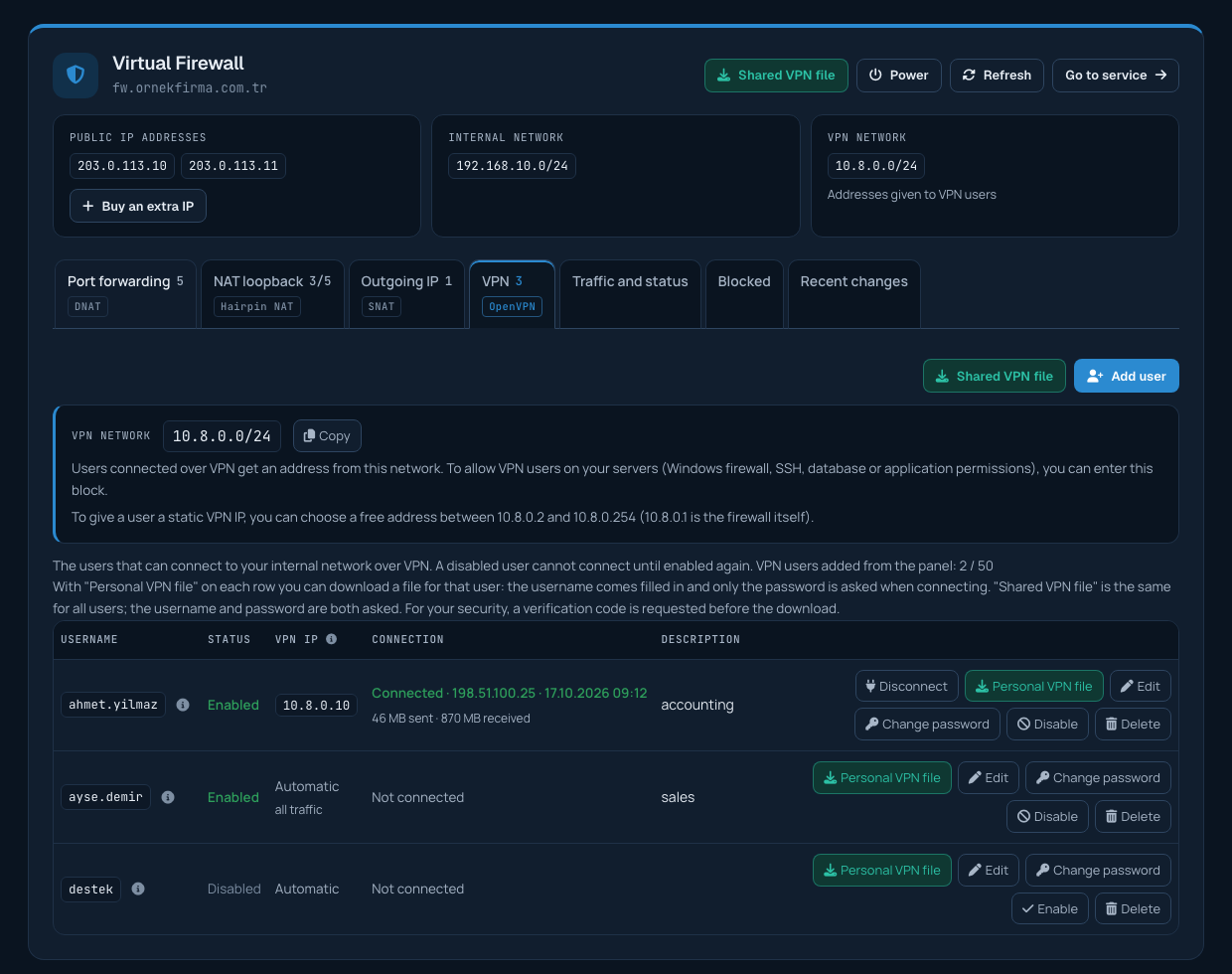This screenshot has width=1232, height=974.
Task: Click the public IP 203.0.113.10
Action: (x=122, y=166)
